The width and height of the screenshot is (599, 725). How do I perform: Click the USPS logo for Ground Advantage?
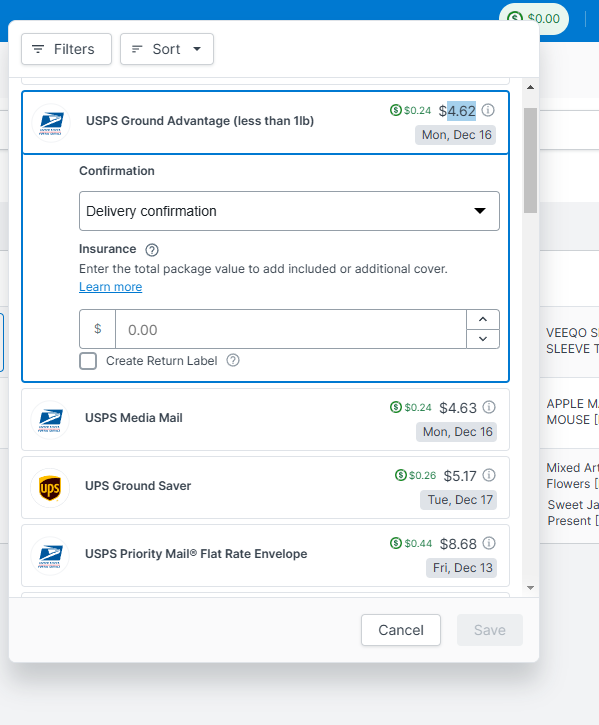(x=51, y=123)
